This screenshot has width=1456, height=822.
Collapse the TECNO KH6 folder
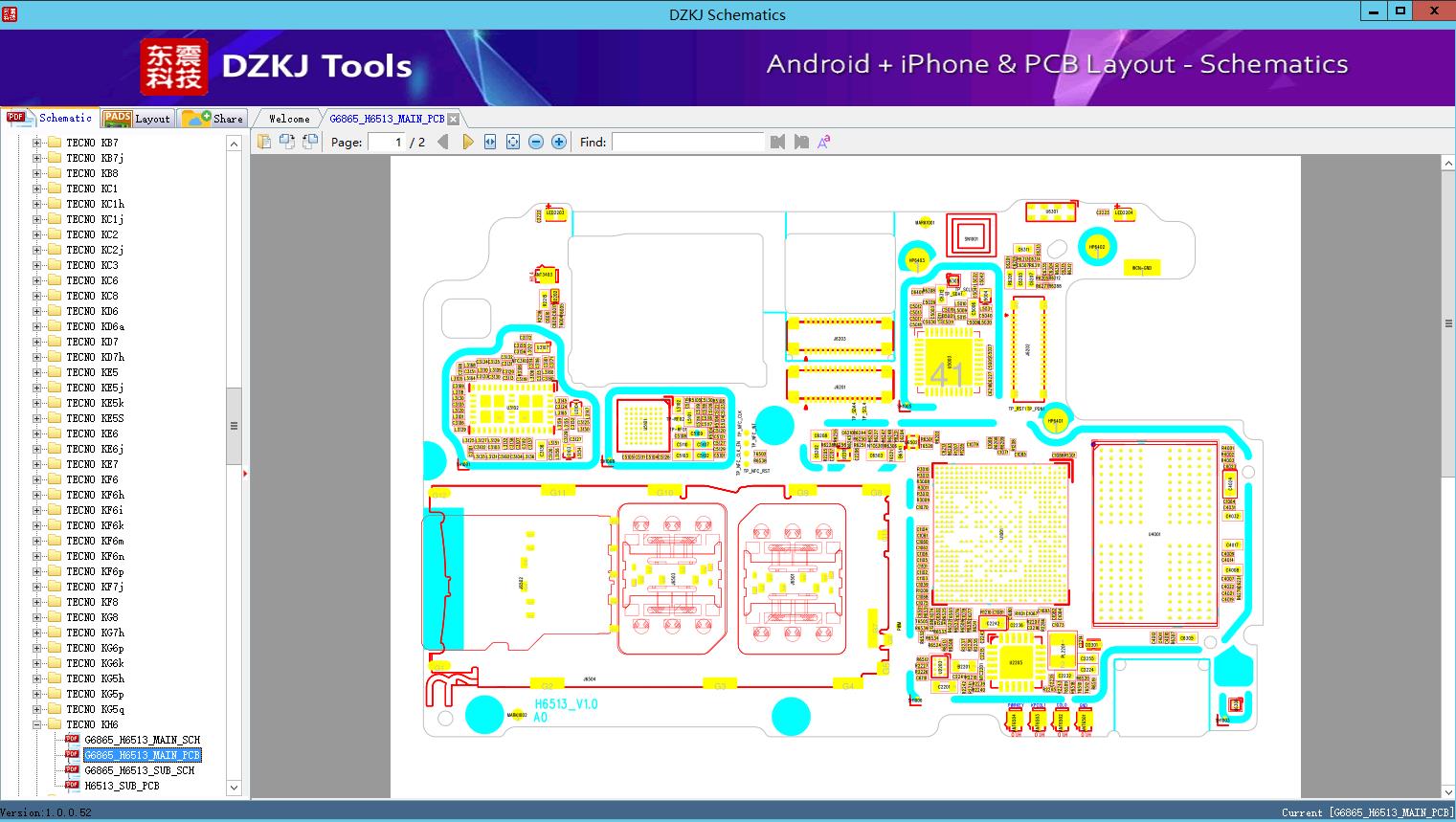click(37, 724)
